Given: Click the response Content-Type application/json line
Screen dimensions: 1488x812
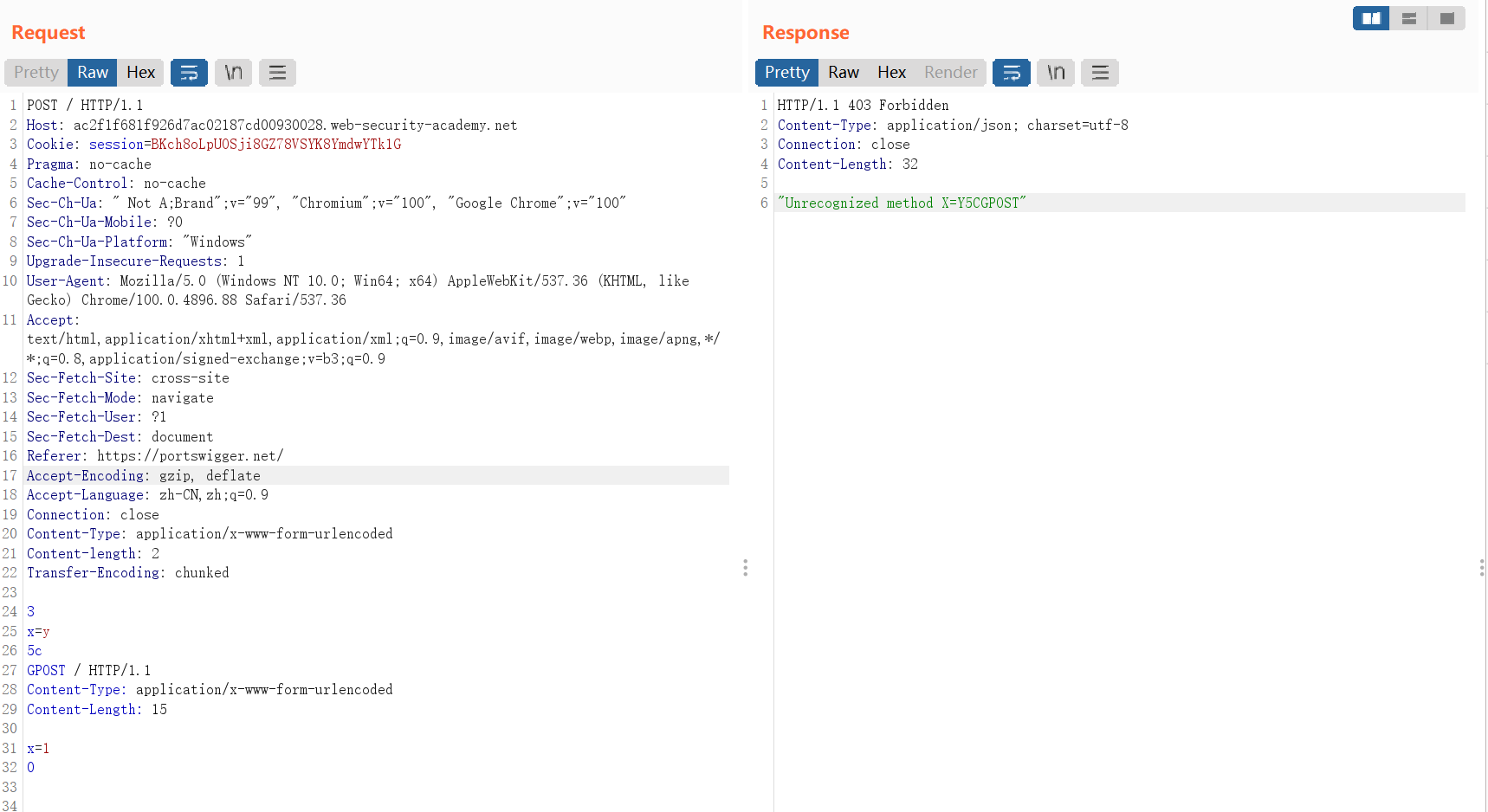Looking at the screenshot, I should pyautogui.click(x=953, y=126).
